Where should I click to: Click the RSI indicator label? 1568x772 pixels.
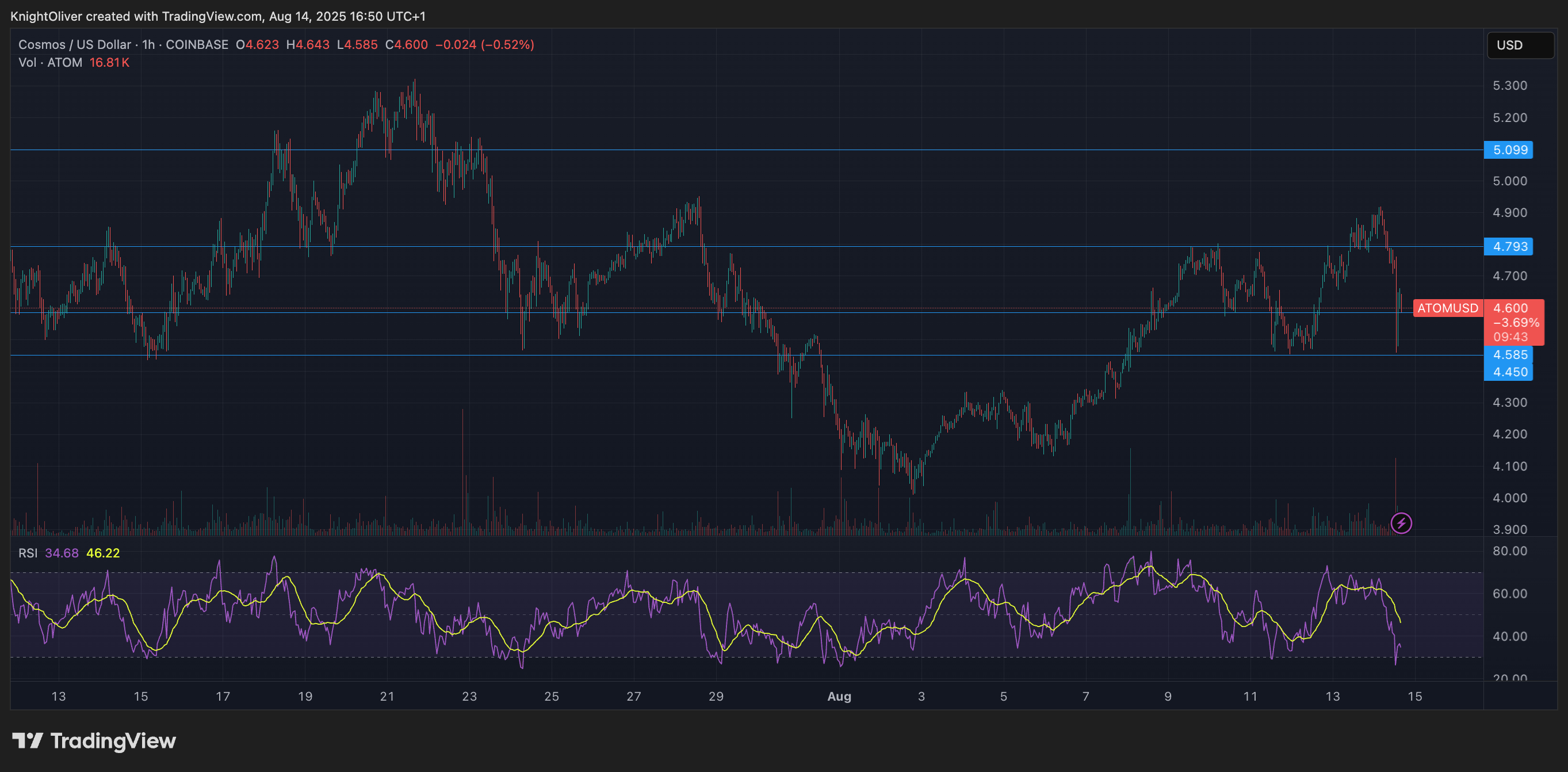pos(28,553)
